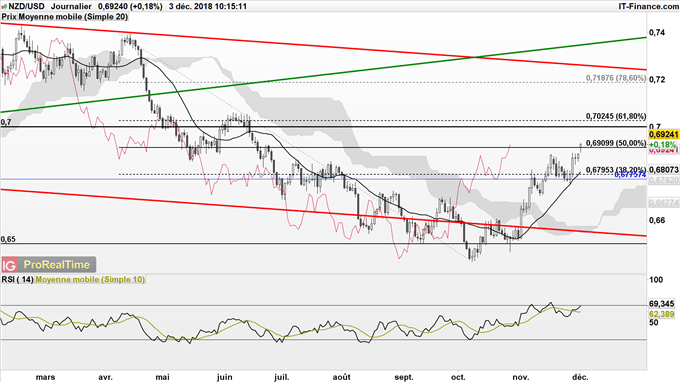Click the oct. label on time axis

[x=458, y=377]
